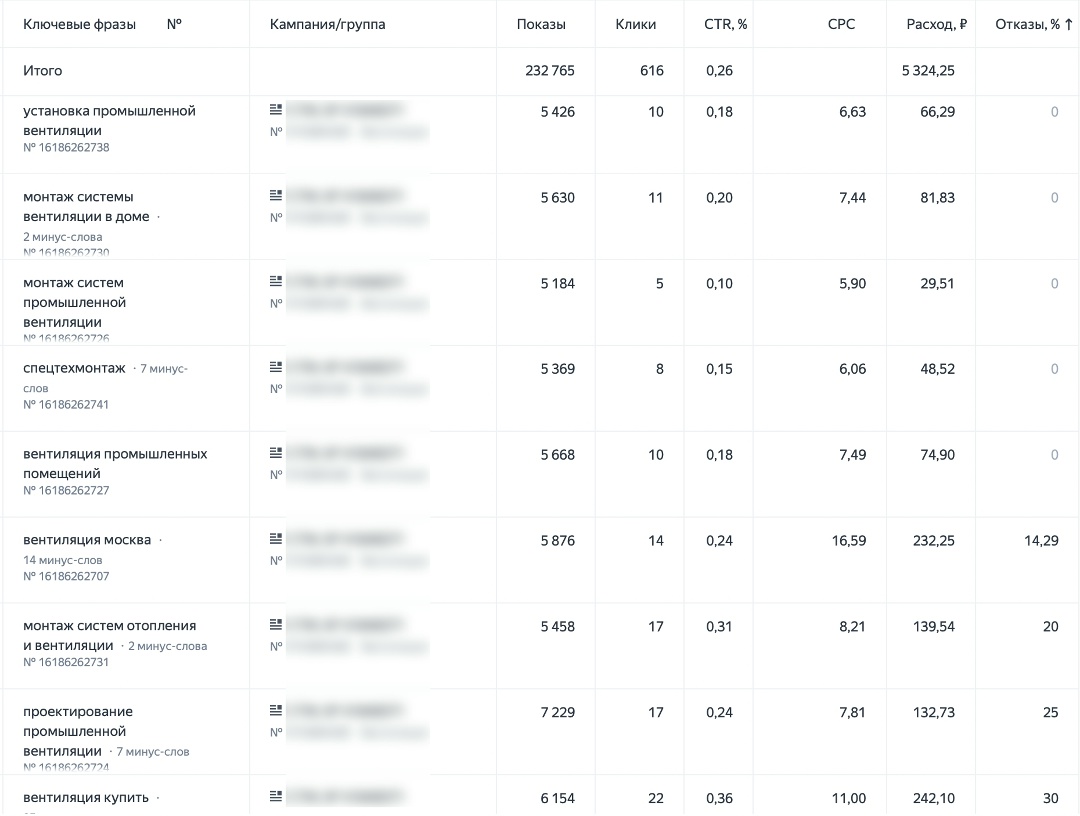This screenshot has width=1080, height=816.
Task: Click the 'Расход, ₽' column header
Action: [936, 24]
